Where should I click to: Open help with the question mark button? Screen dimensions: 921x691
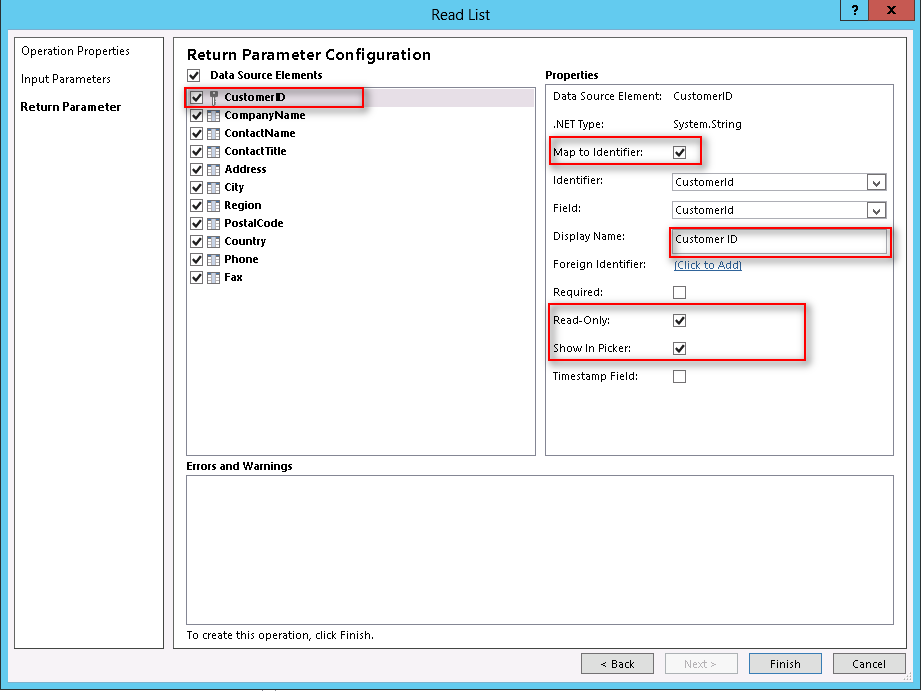pyautogui.click(x=854, y=10)
